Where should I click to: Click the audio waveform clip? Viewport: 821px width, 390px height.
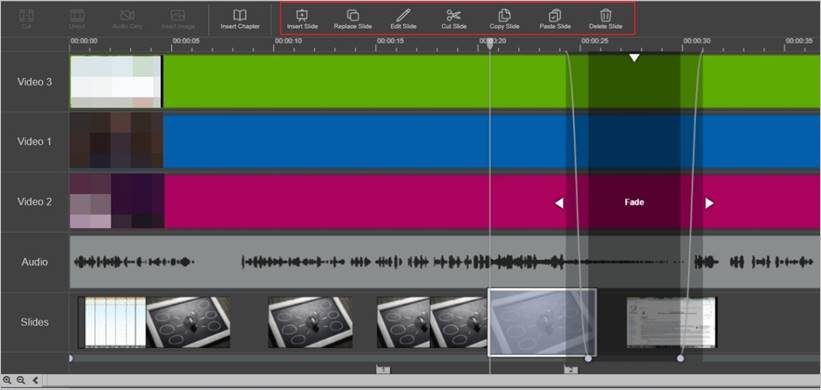[445, 262]
